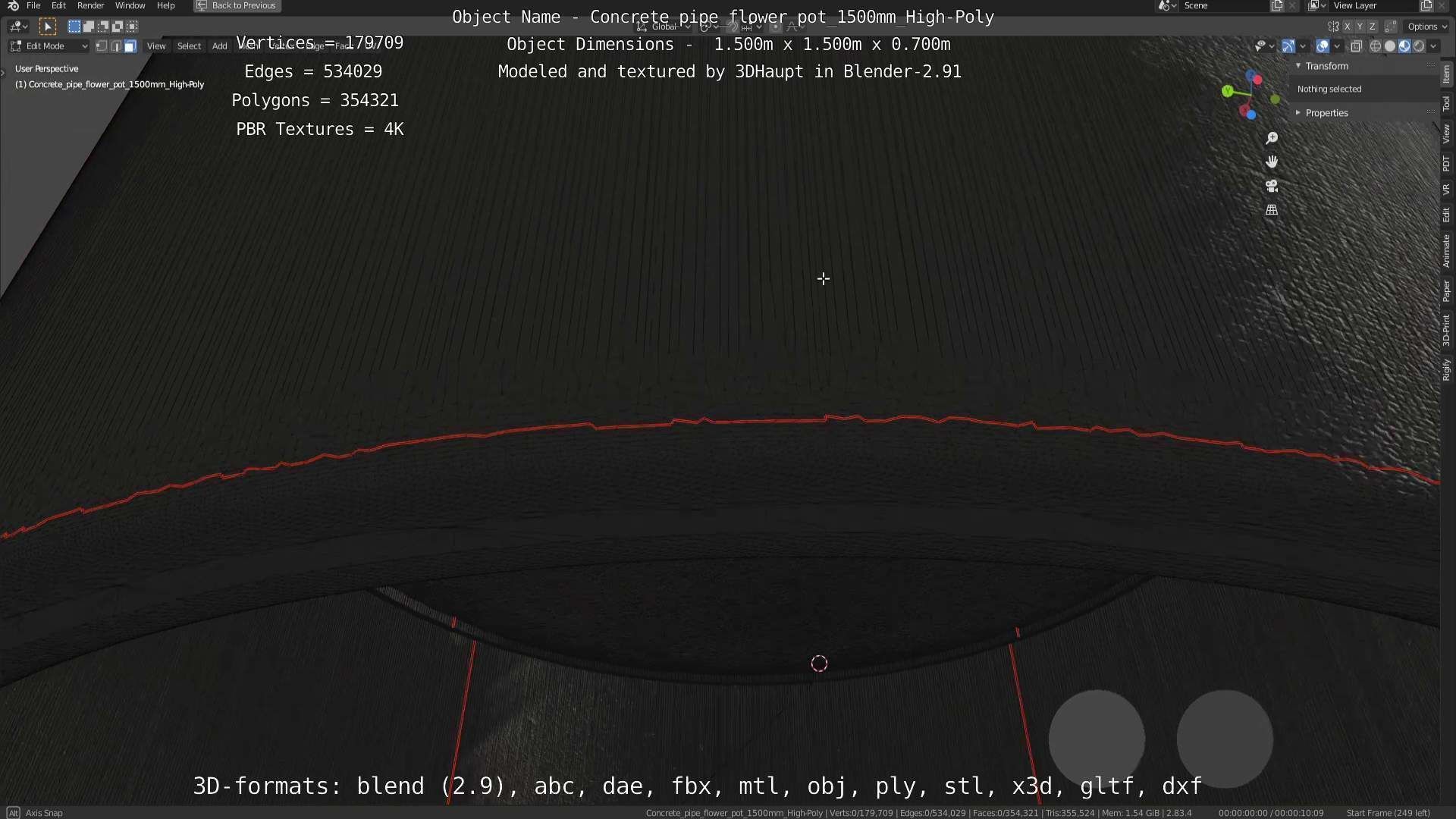The height and width of the screenshot is (819, 1456).
Task: Open the Options dropdown
Action: pos(1426,27)
